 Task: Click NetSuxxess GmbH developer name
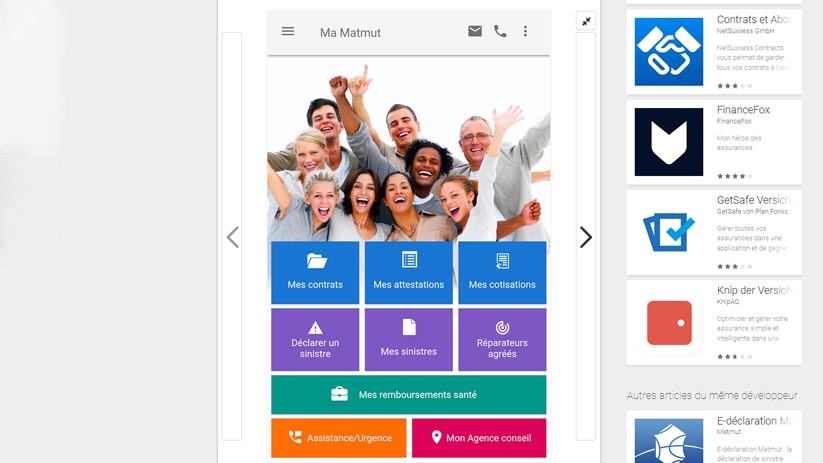pos(745,31)
